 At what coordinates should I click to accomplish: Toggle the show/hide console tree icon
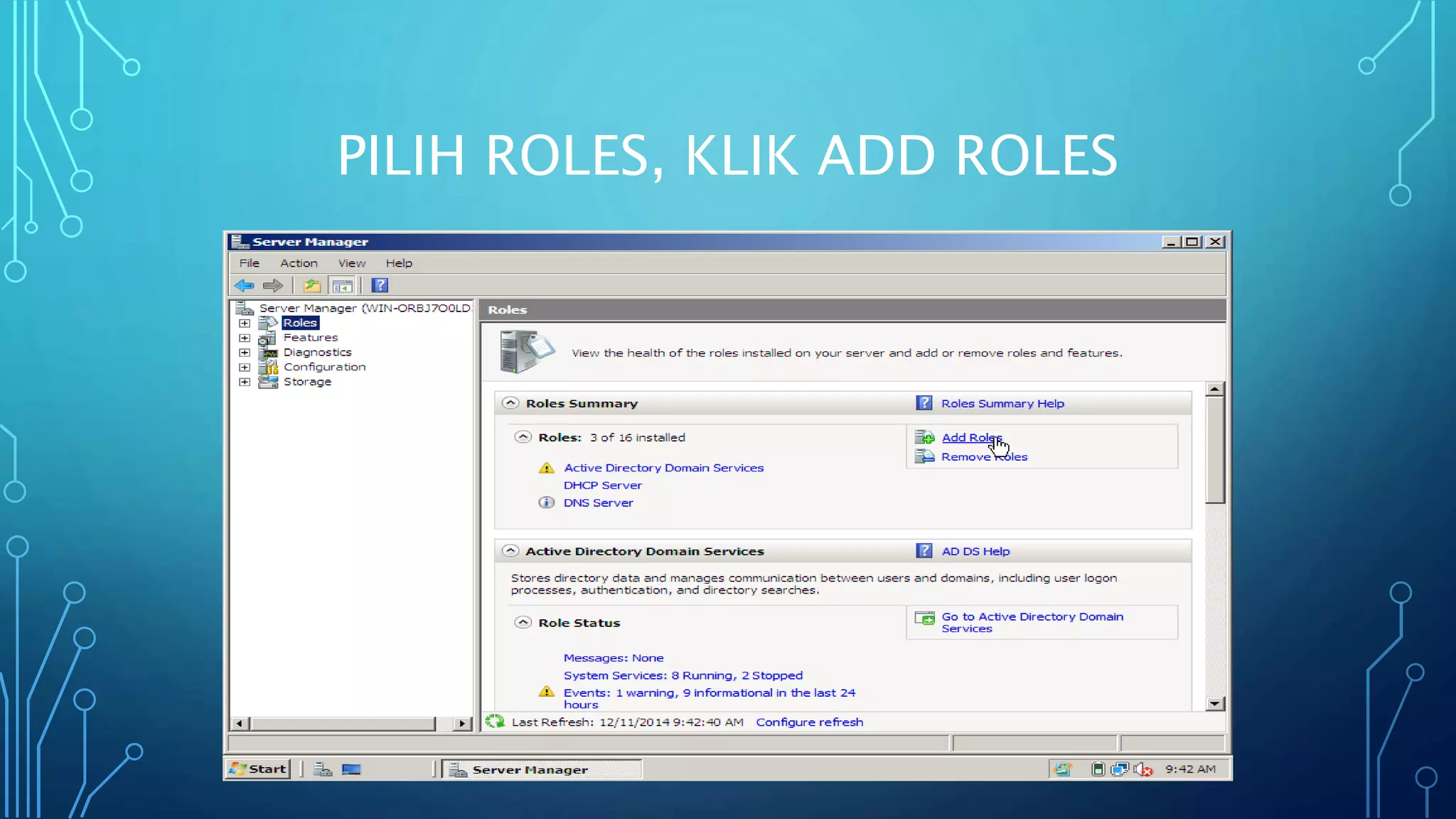point(343,286)
